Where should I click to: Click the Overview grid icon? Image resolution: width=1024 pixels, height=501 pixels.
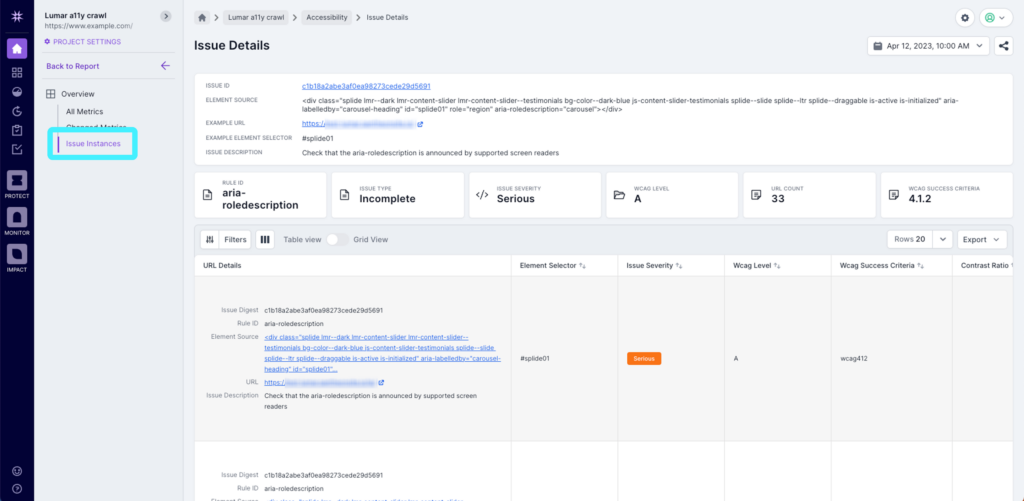pos(50,94)
